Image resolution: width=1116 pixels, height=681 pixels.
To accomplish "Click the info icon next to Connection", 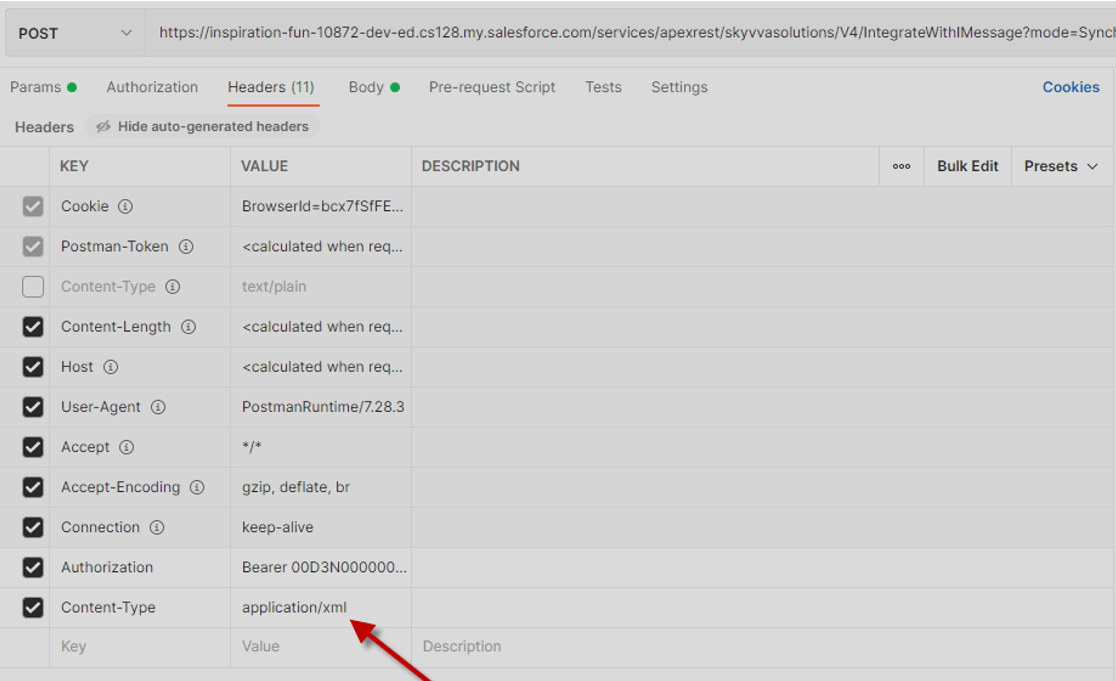I will [157, 527].
